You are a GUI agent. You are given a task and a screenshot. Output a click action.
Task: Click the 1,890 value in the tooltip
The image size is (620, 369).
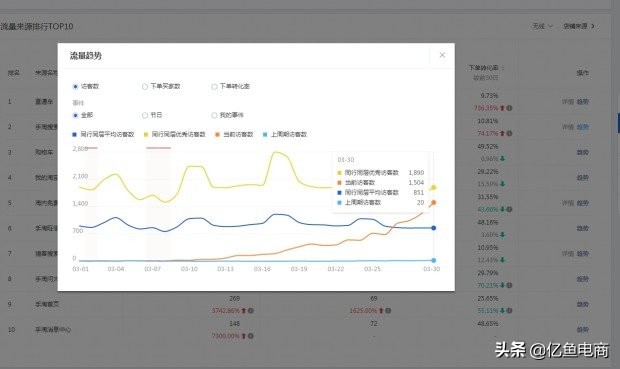tap(416, 172)
